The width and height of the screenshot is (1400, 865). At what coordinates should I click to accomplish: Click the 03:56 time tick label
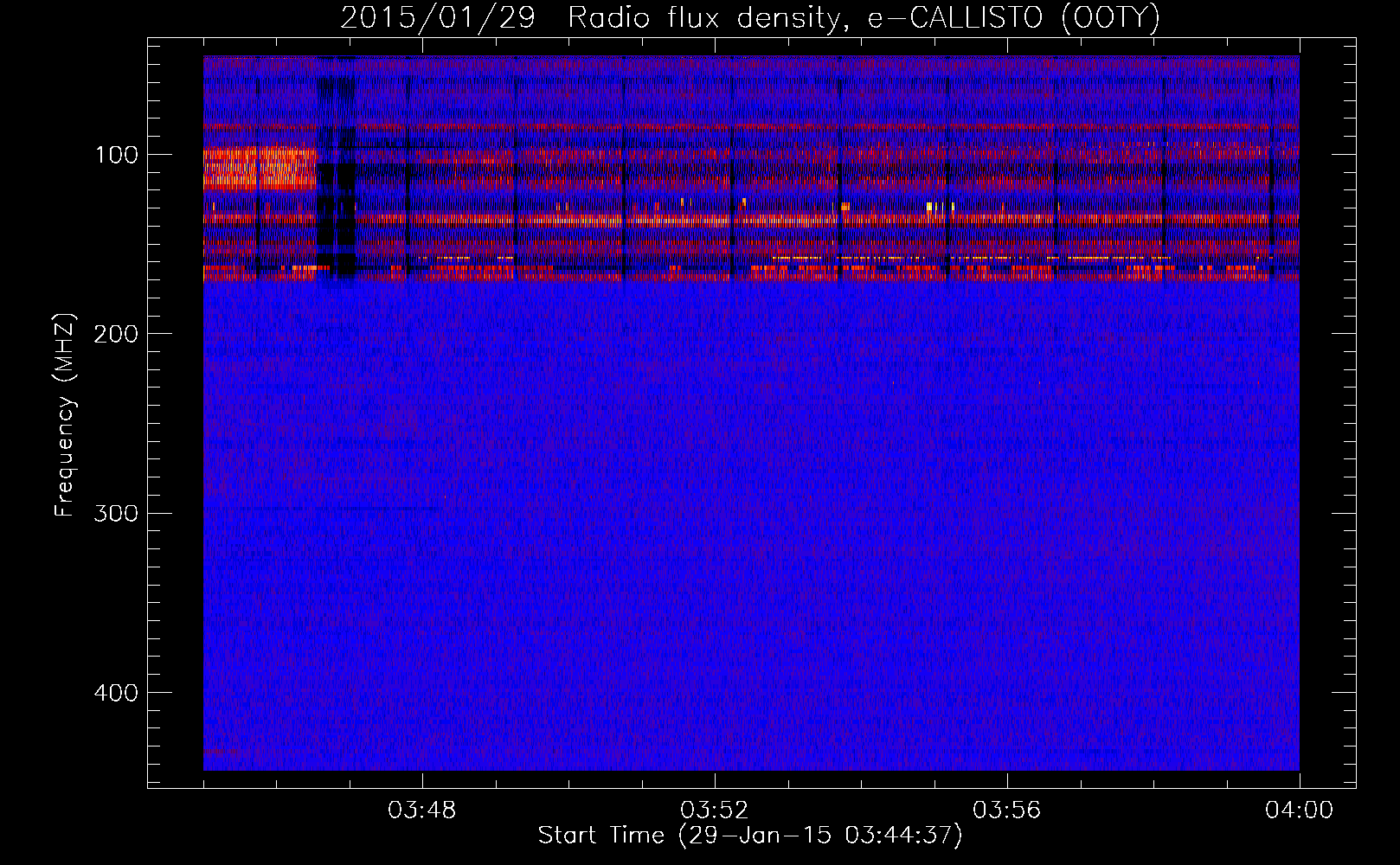point(1006,811)
